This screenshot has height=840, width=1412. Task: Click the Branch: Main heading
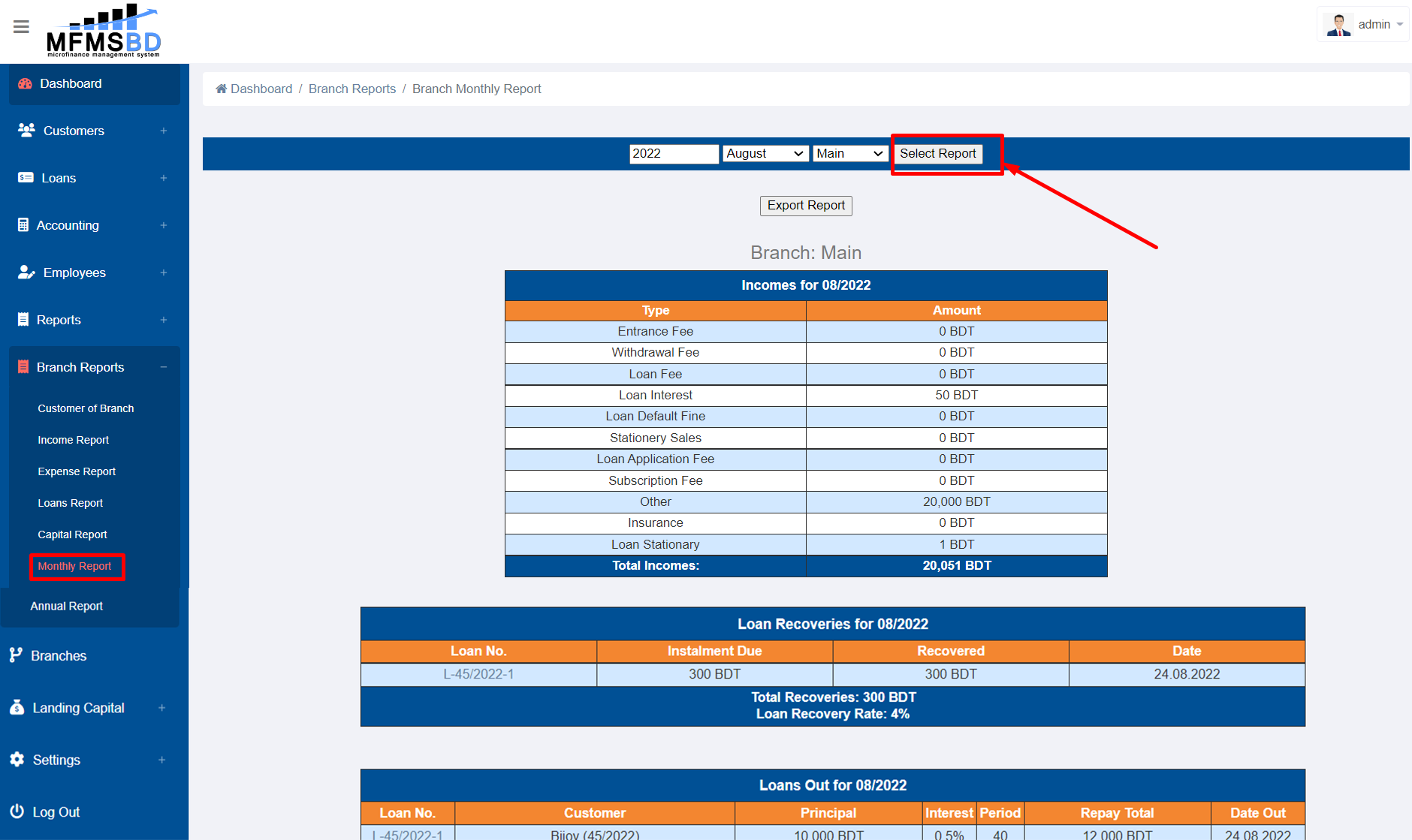coord(806,252)
